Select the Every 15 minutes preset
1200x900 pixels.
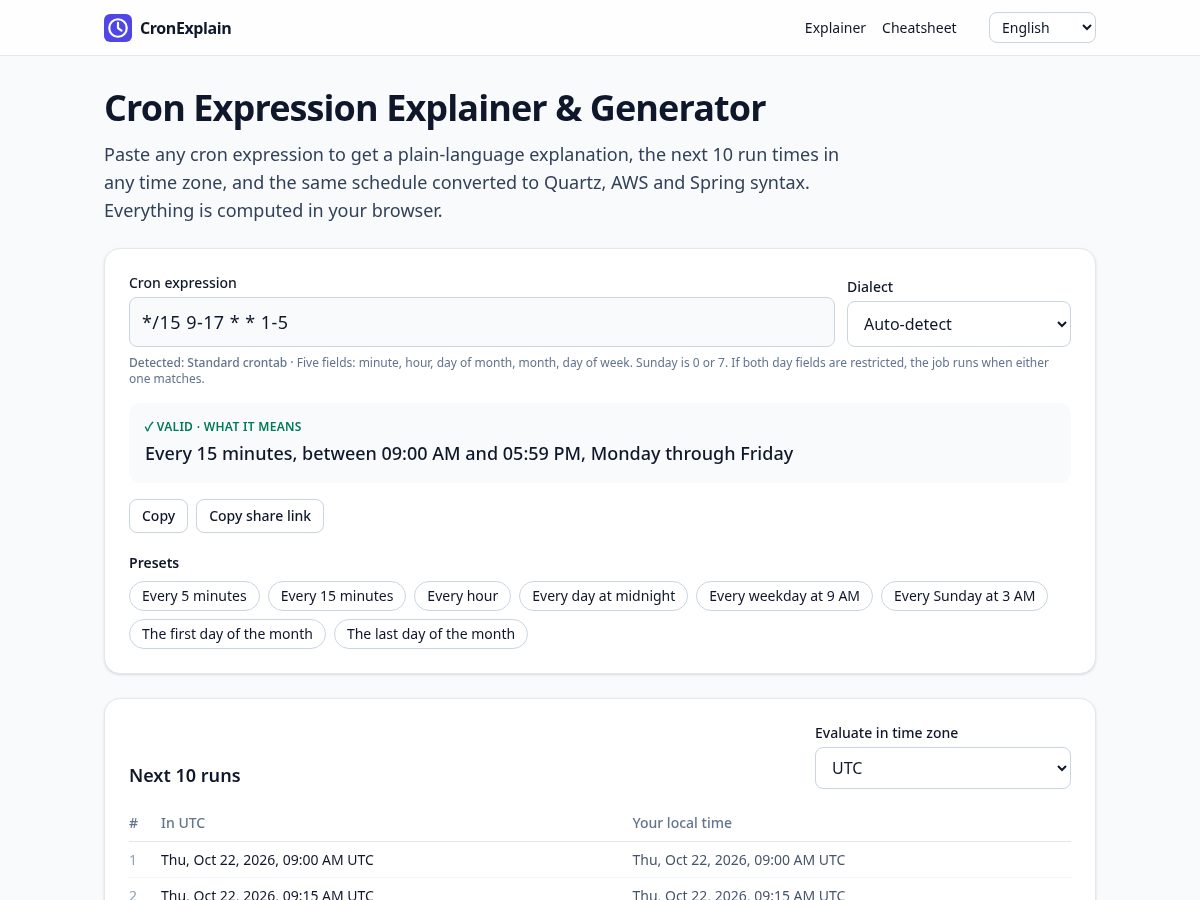[x=337, y=596]
